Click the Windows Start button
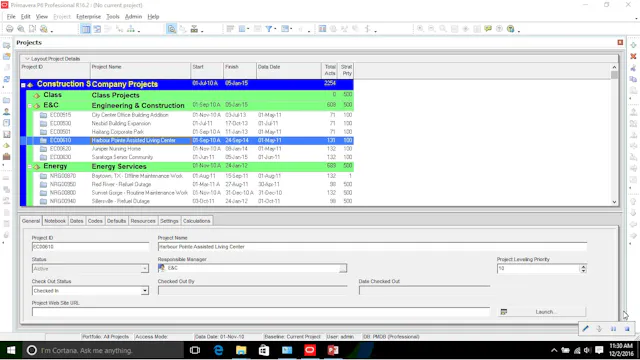Viewport: 640px width, 360px height. pyautogui.click(x=11, y=350)
